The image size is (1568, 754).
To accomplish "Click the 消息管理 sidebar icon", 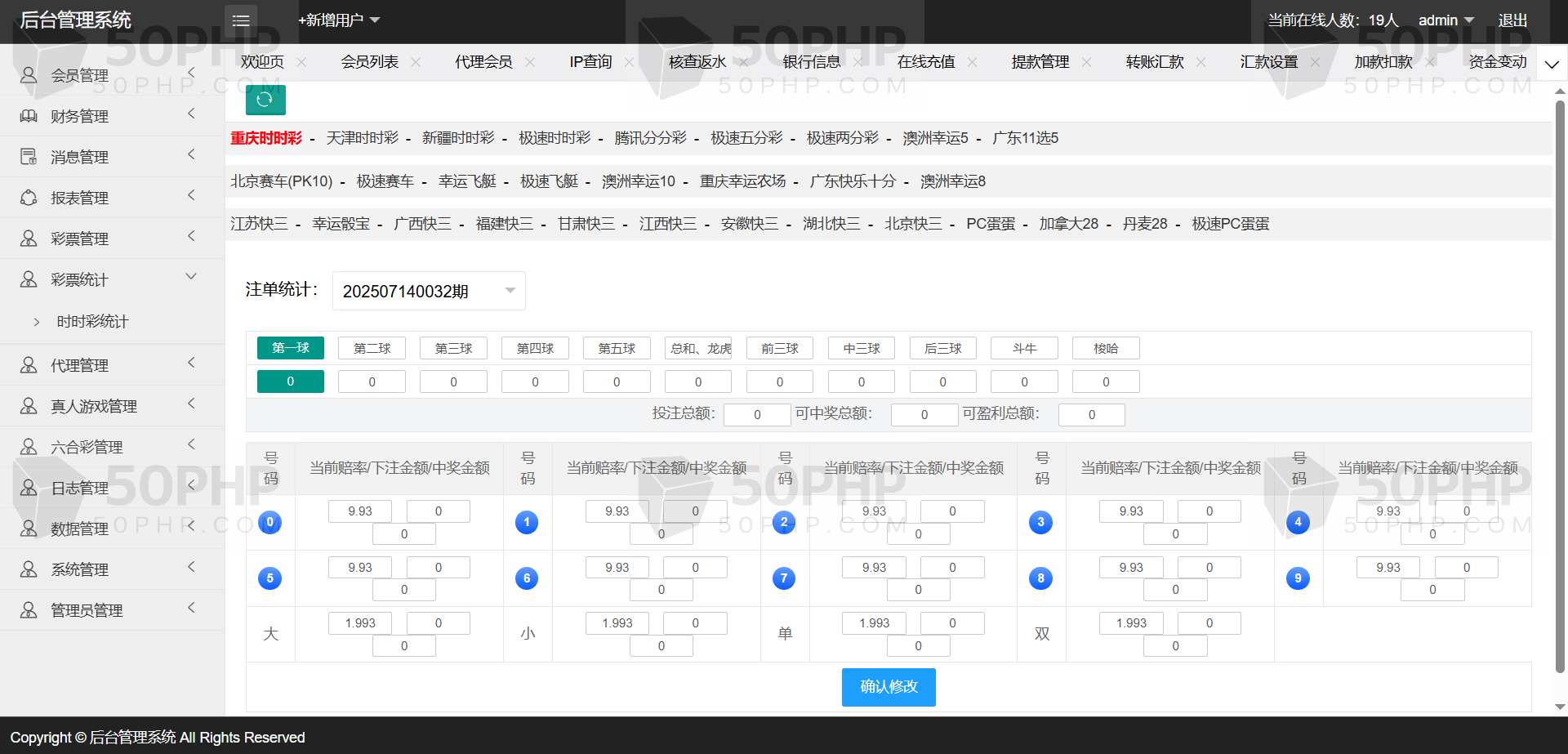I will click(29, 157).
